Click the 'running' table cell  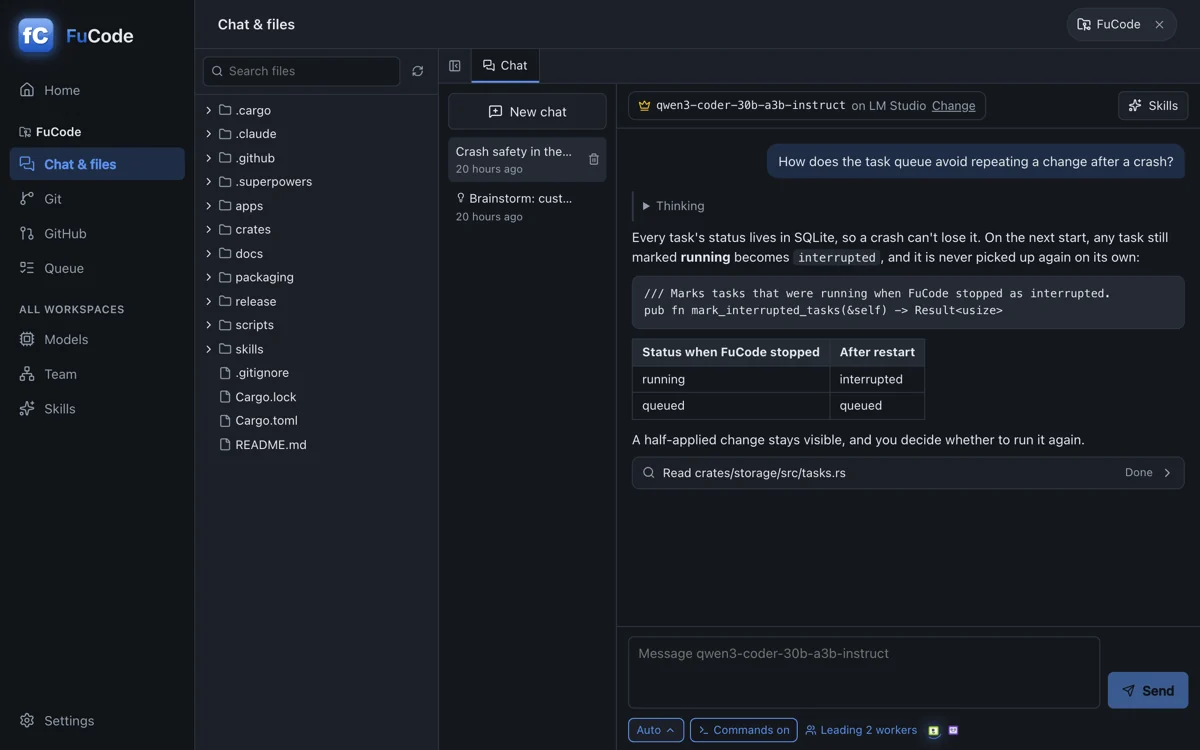(x=731, y=380)
